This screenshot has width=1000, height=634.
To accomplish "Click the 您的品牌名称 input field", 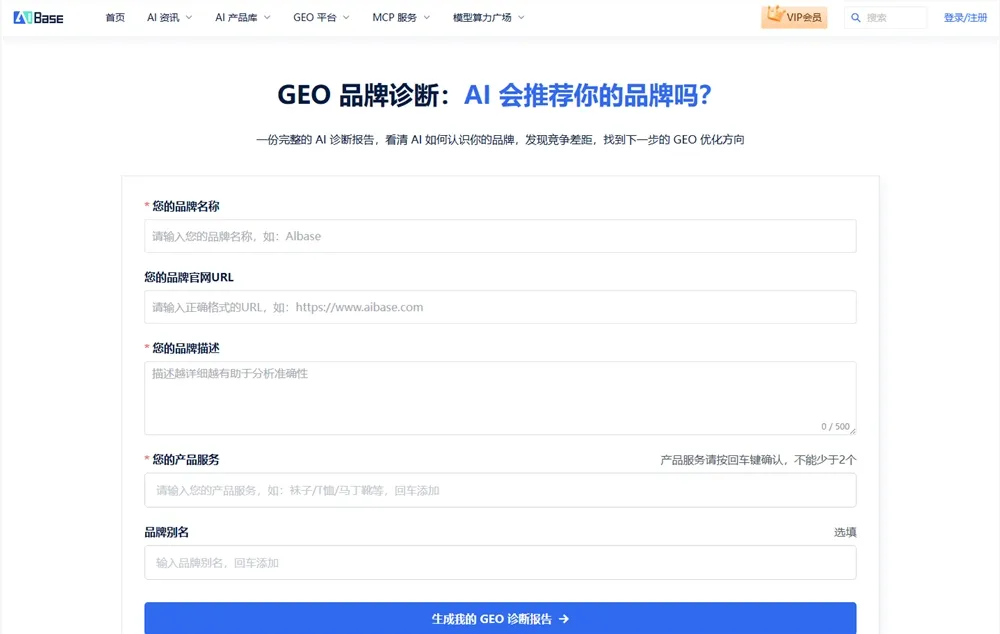I will (500, 236).
